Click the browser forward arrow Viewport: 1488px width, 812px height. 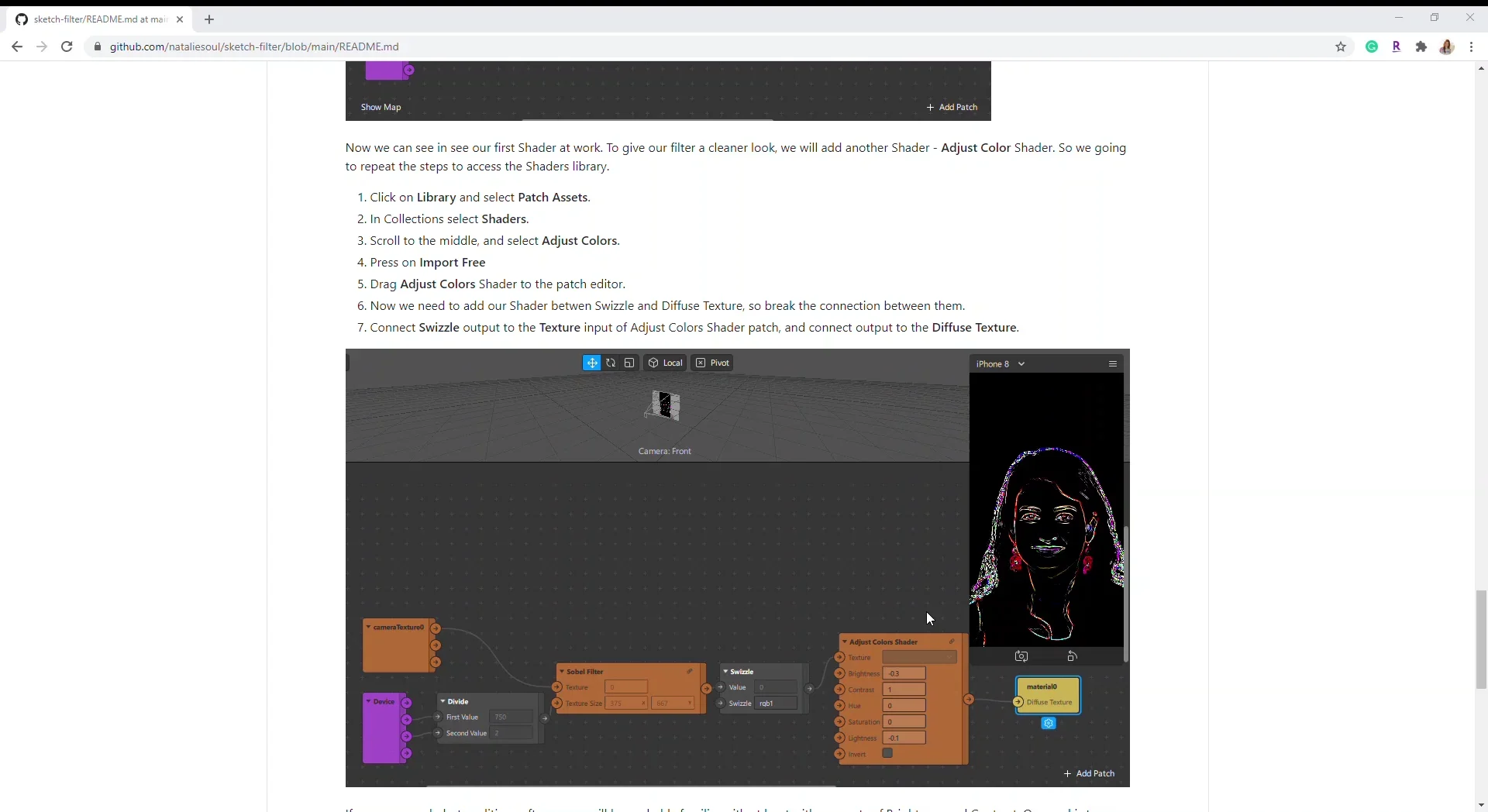pos(42,46)
